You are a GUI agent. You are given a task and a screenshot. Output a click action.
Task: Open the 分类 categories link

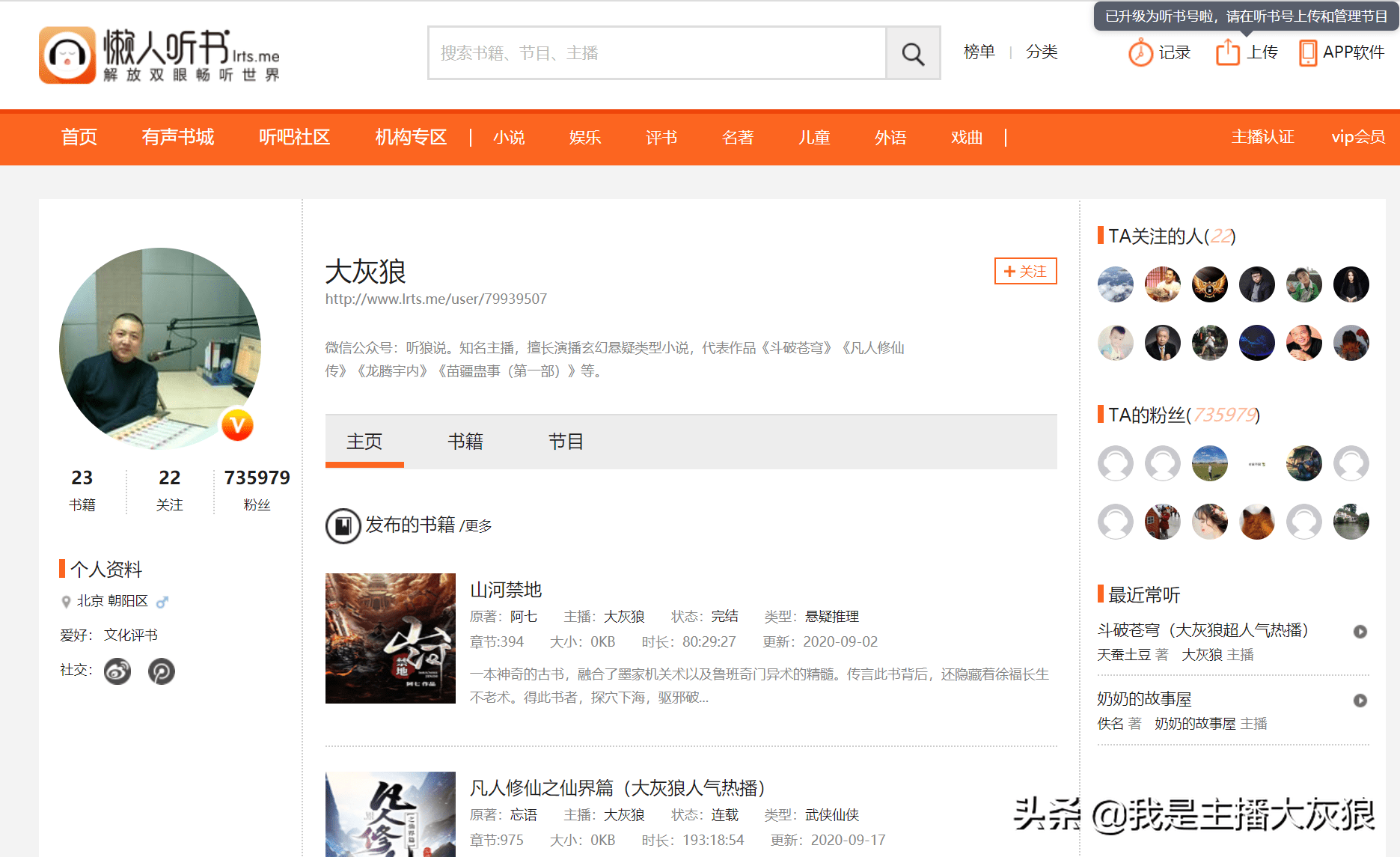coord(1042,52)
